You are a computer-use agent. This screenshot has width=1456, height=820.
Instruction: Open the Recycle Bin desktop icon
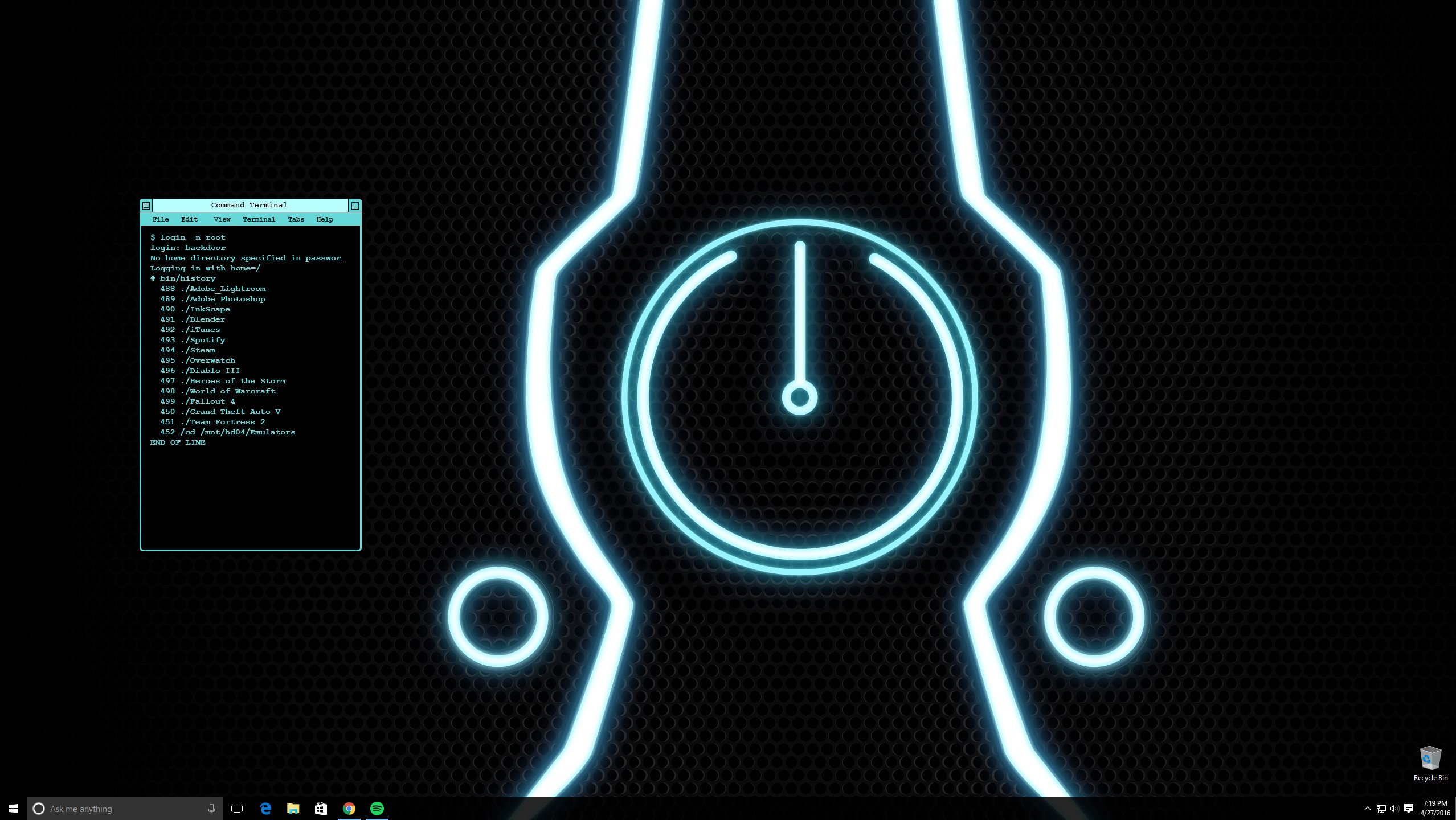click(x=1430, y=764)
